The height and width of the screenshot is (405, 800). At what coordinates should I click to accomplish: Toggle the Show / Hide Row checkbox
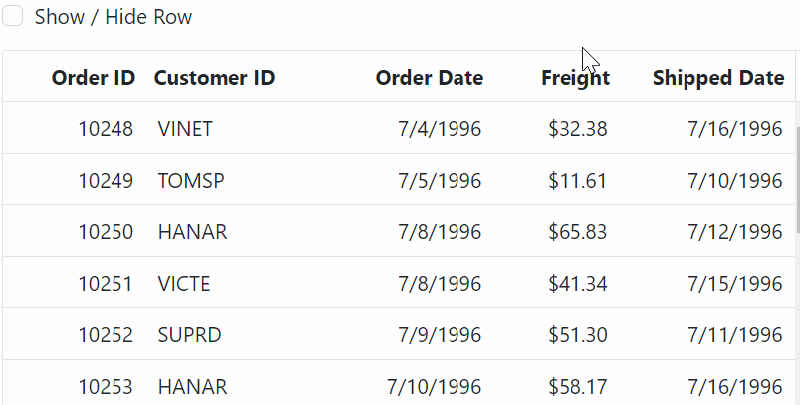pyautogui.click(x=13, y=17)
